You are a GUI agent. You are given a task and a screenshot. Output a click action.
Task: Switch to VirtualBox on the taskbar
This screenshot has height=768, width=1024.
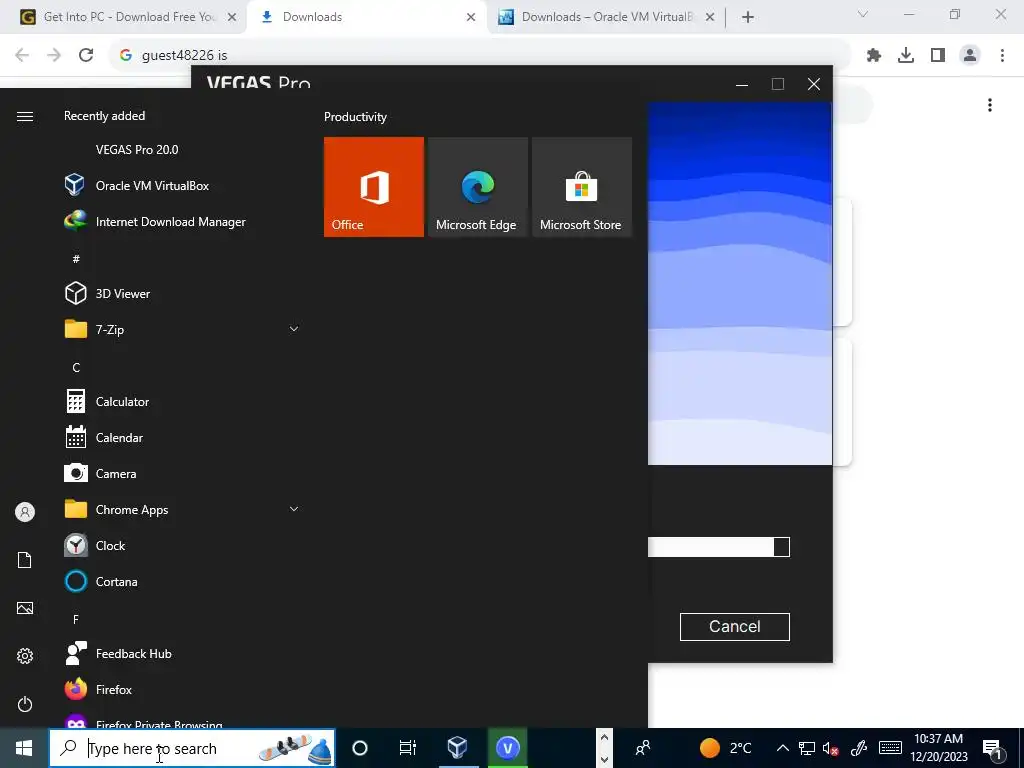(457, 748)
